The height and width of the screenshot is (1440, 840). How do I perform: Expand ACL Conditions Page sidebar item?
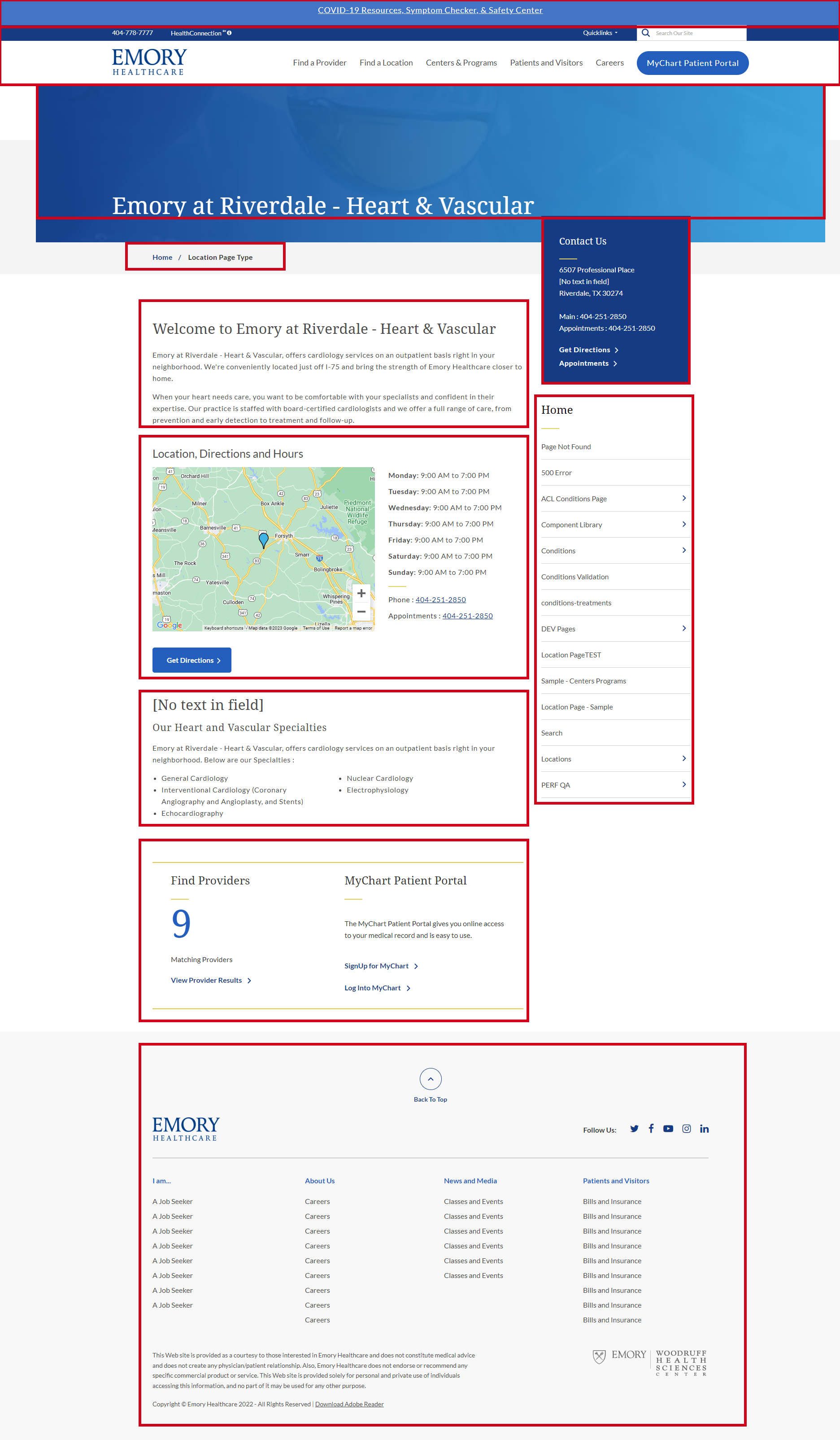coord(683,498)
